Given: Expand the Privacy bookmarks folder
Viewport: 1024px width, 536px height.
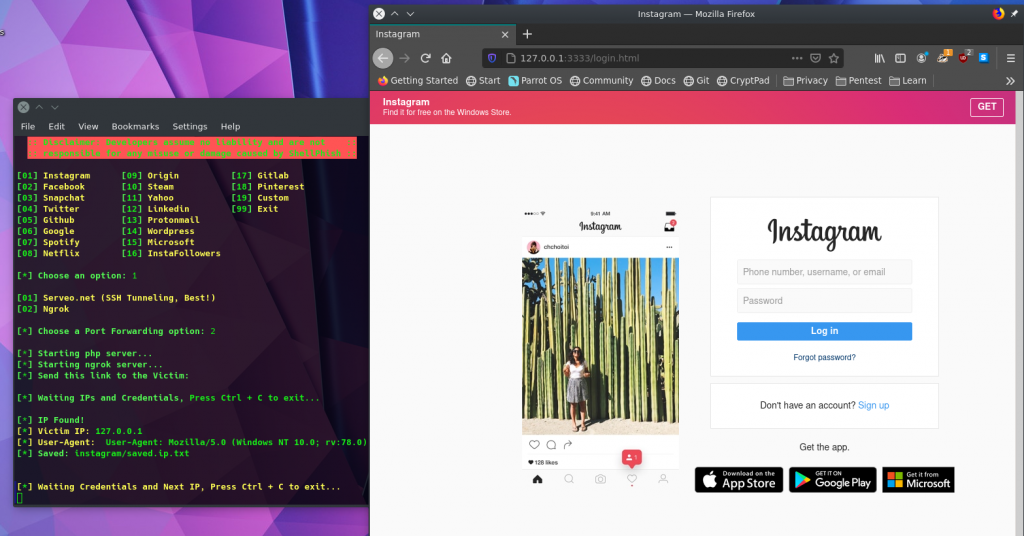Looking at the screenshot, I should pos(805,80).
